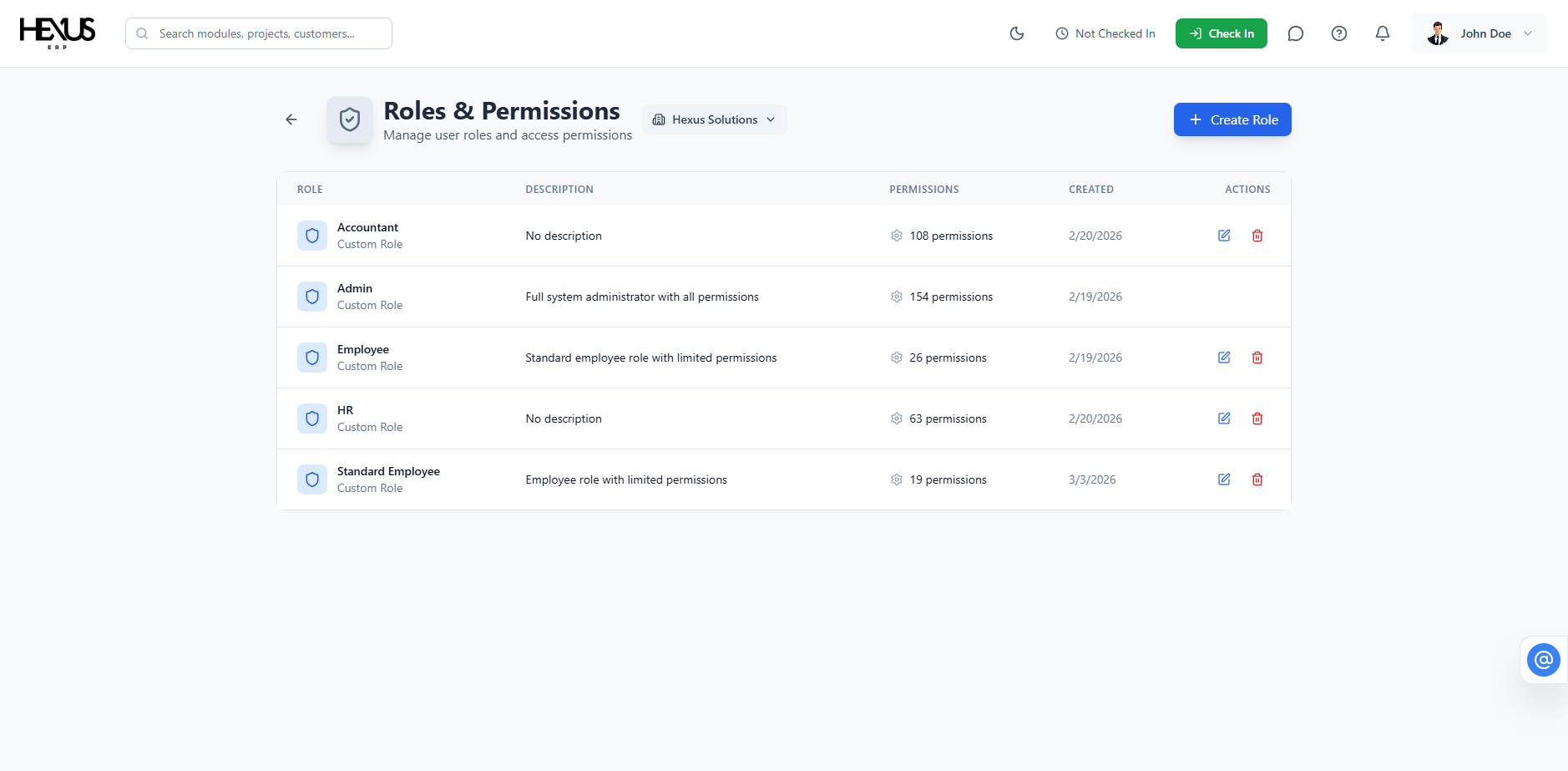Delete the Standard Employee role

(x=1257, y=479)
